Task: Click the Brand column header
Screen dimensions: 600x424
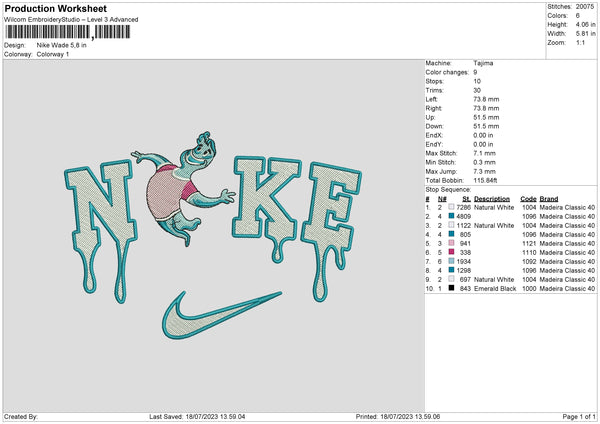Action: (549, 199)
